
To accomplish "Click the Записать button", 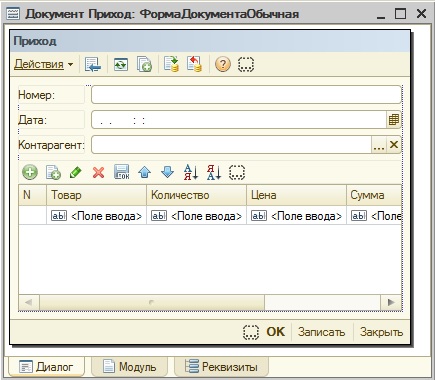I will [x=321, y=332].
